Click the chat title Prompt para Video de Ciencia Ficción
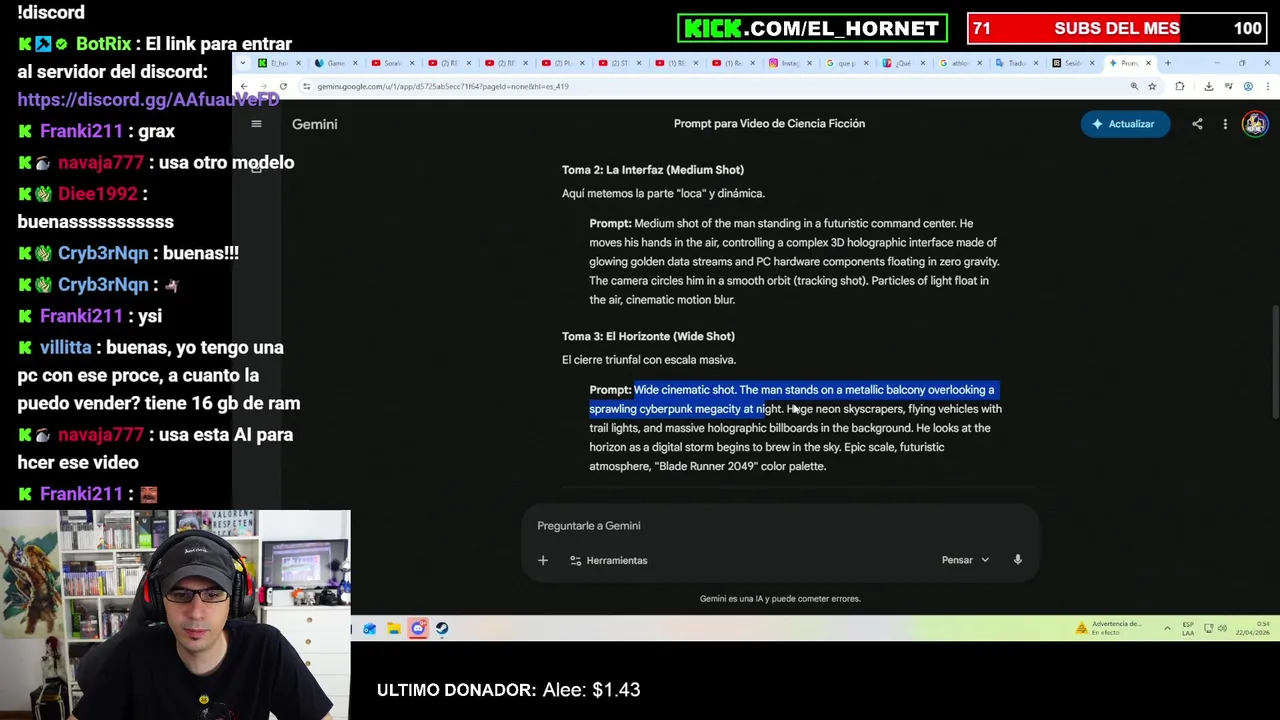The height and width of the screenshot is (720, 1280). [769, 124]
